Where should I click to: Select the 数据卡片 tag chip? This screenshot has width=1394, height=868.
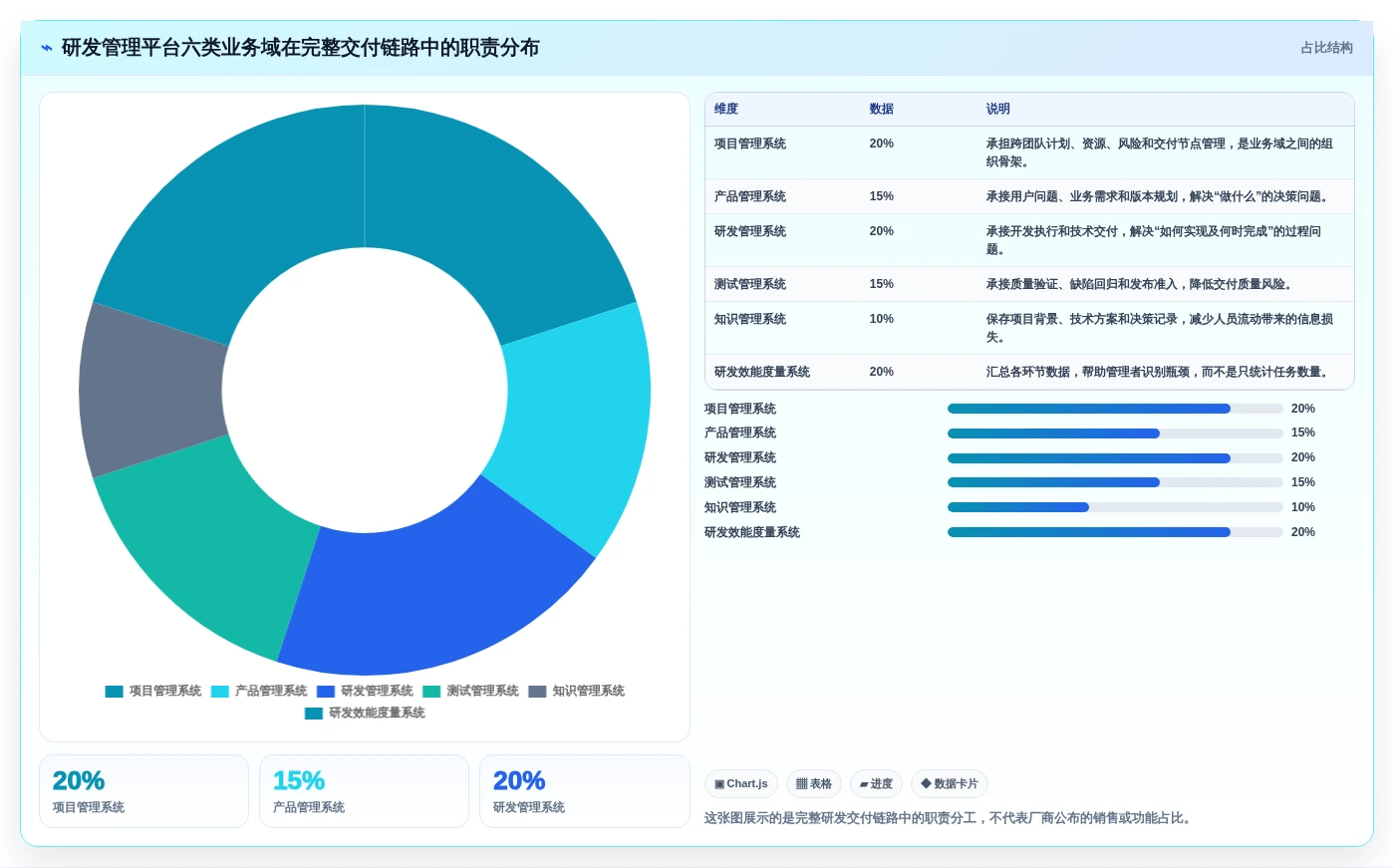pyautogui.click(x=950, y=784)
